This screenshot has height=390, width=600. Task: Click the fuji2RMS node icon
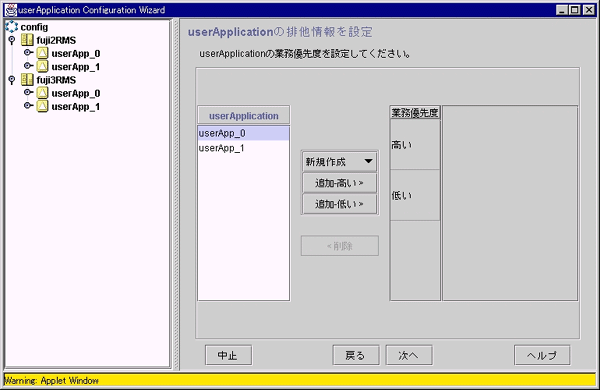coord(27,40)
